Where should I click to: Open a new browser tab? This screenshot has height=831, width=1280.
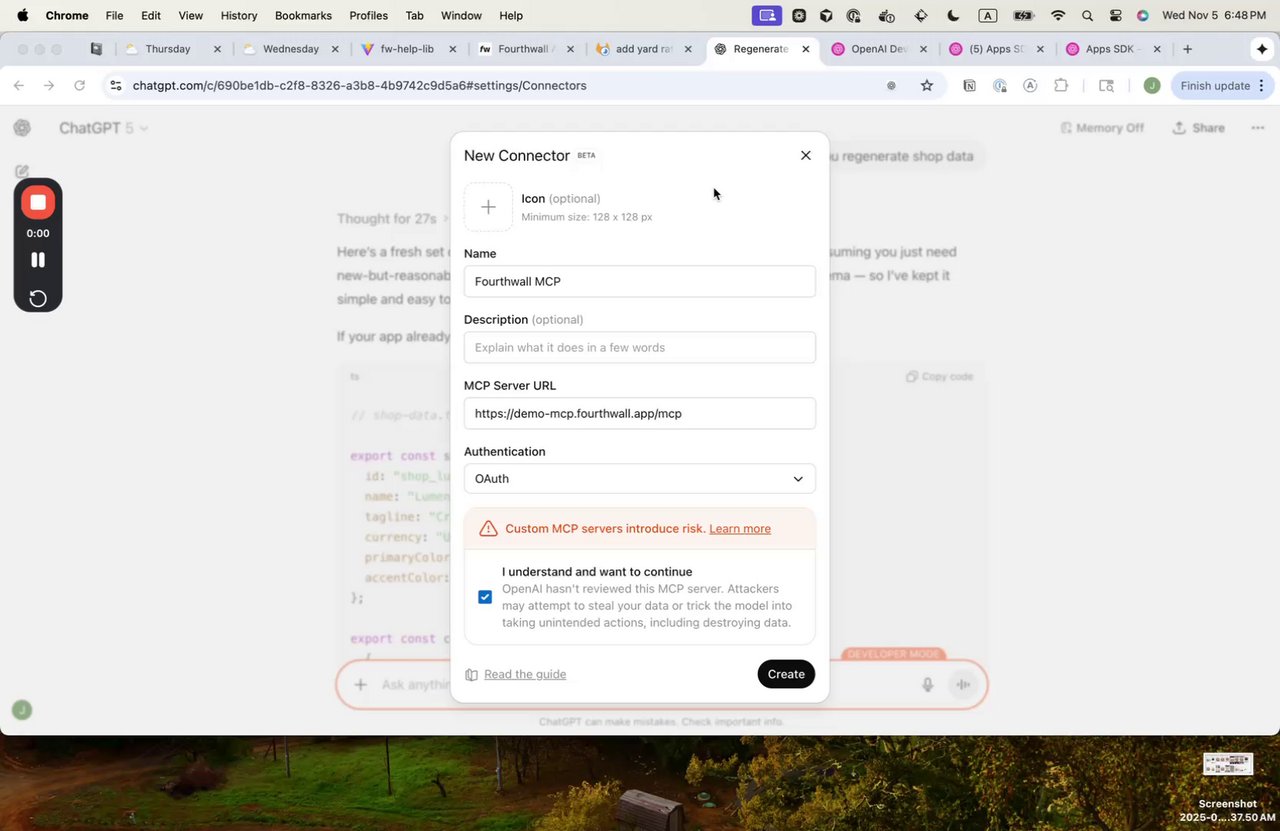[1187, 48]
